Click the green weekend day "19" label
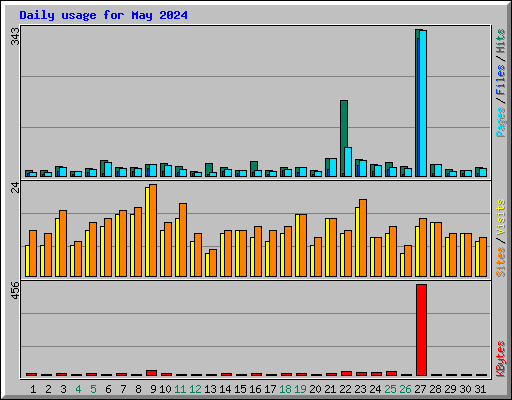 (x=300, y=389)
